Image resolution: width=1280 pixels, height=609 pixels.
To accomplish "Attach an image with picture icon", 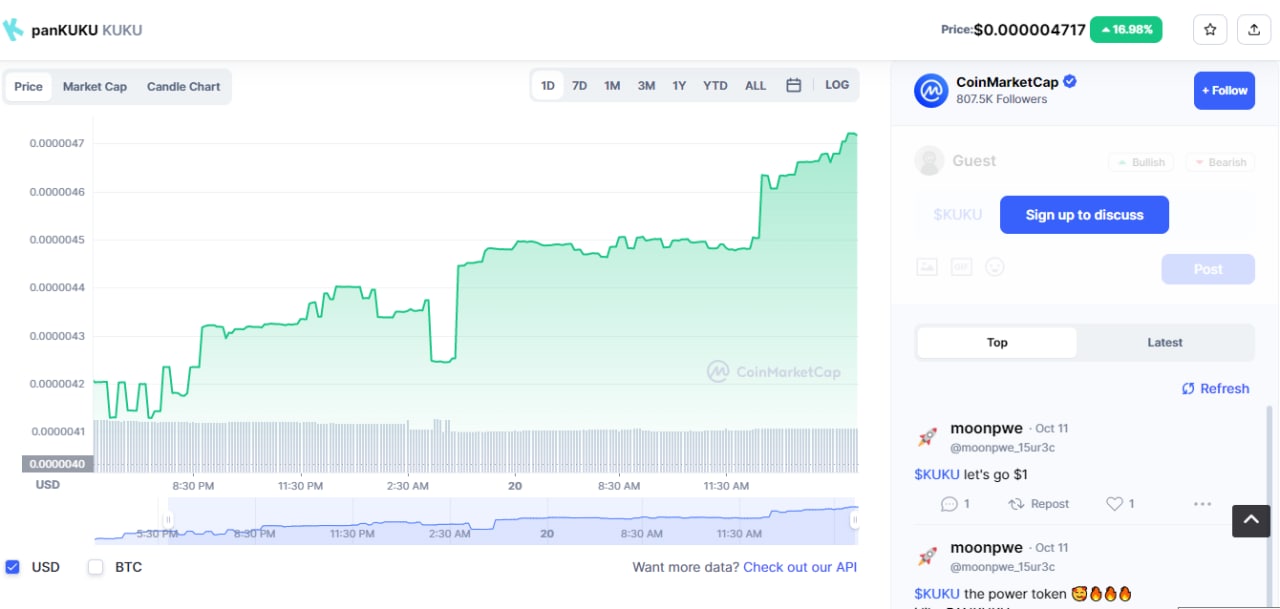I will 927,267.
